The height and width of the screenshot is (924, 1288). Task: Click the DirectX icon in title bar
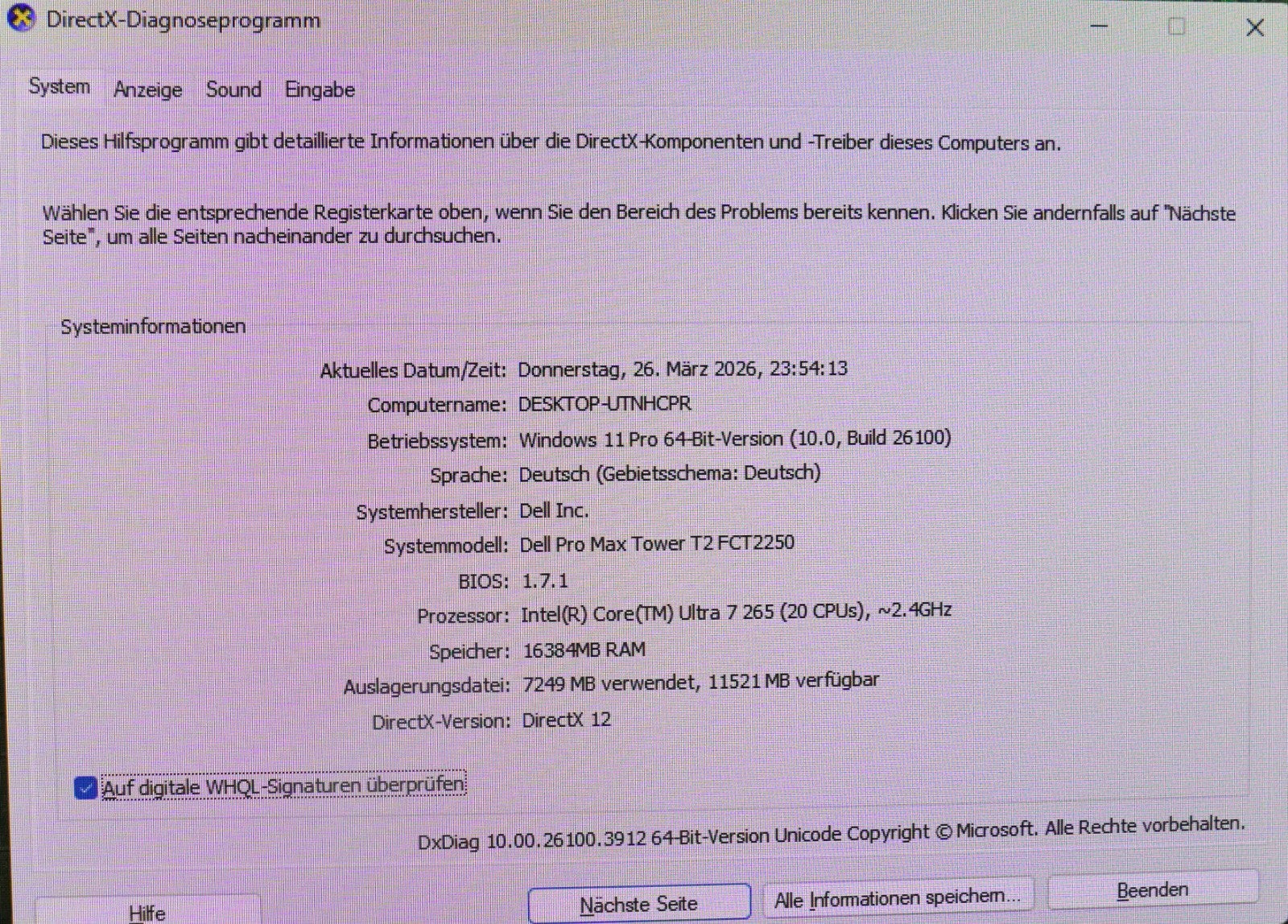coord(21,18)
